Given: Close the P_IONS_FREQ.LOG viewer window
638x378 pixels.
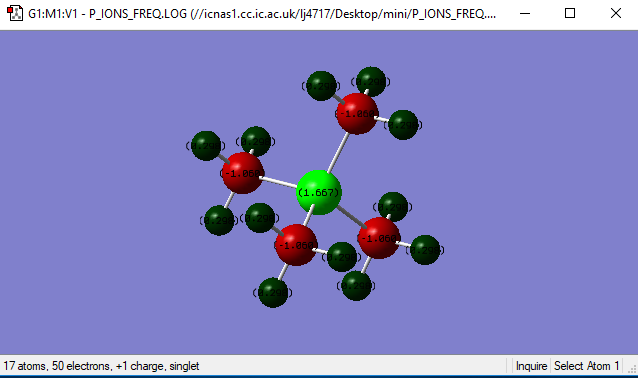Looking at the screenshot, I should (616, 13).
